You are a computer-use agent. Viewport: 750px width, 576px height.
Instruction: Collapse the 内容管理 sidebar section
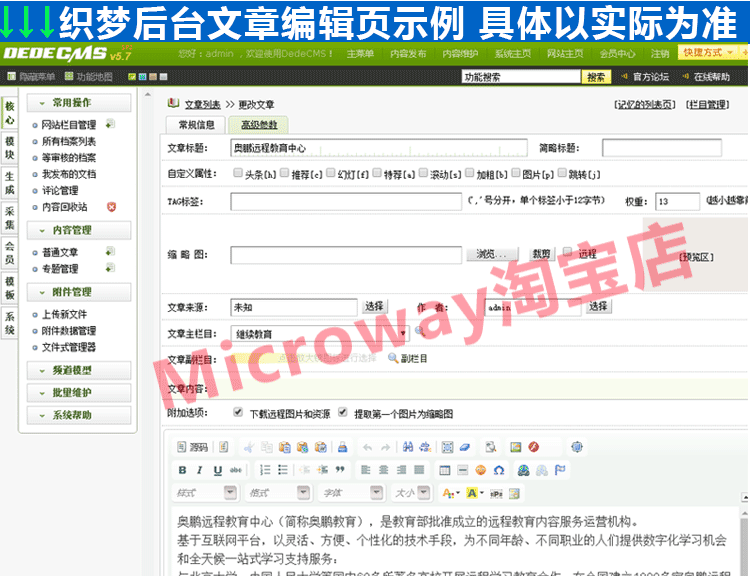coord(79,230)
